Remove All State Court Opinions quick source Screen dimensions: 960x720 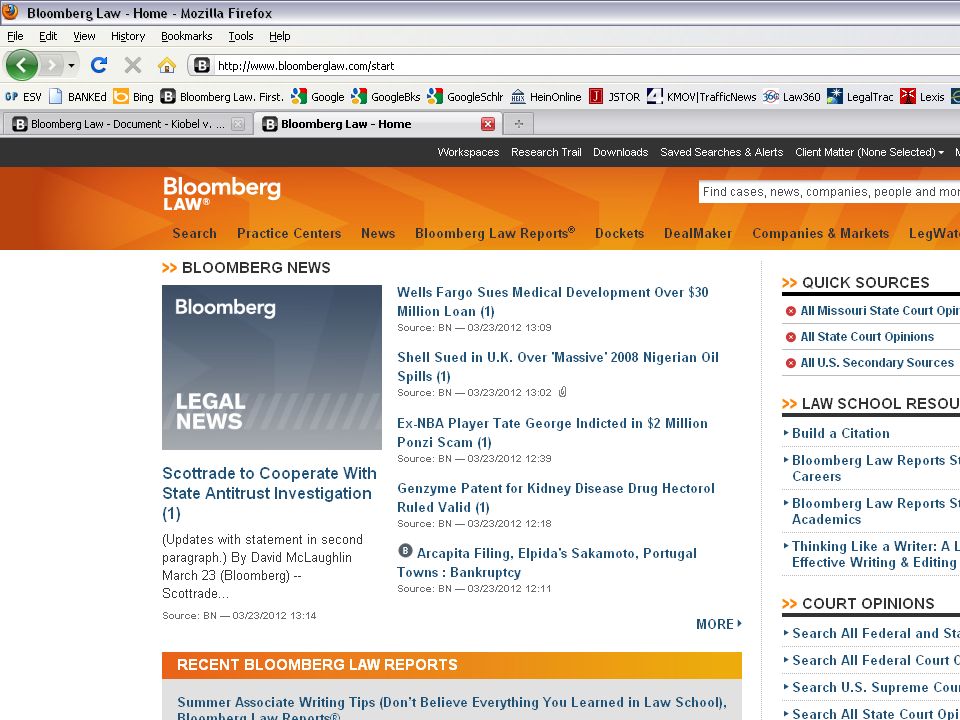click(x=790, y=337)
